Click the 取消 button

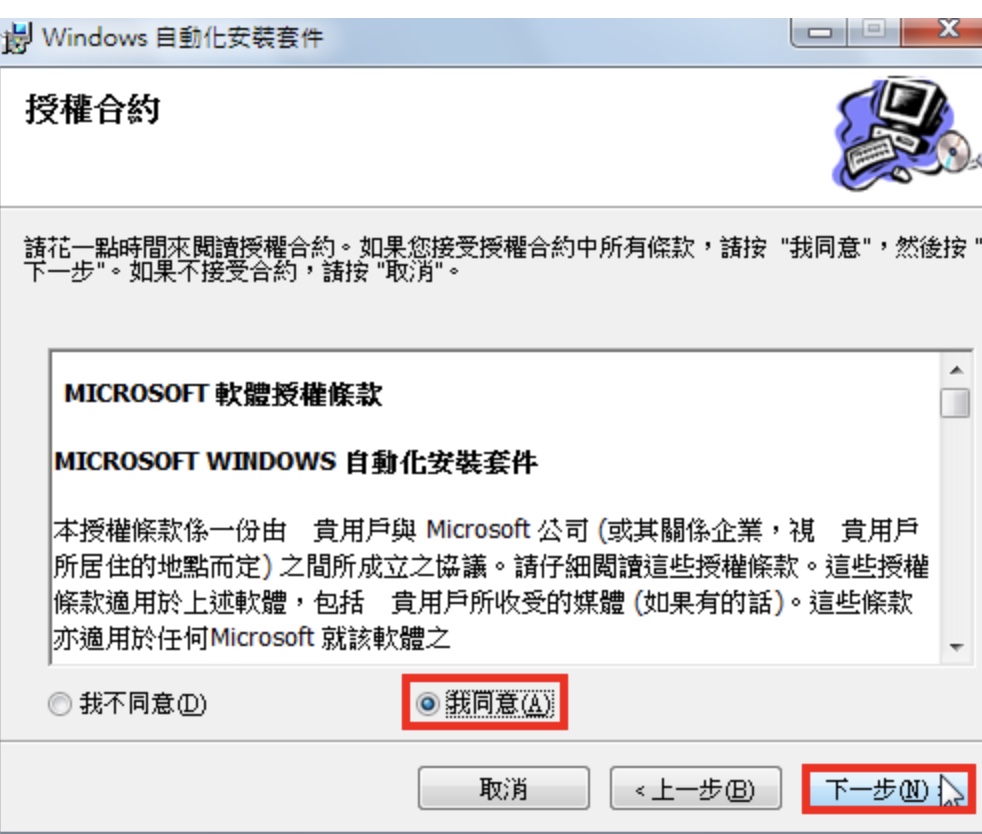(x=504, y=788)
